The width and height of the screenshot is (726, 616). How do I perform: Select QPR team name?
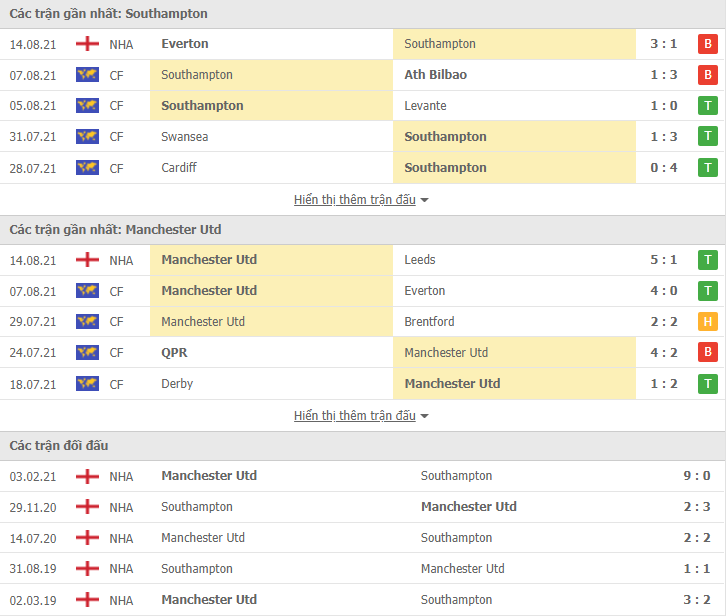(x=174, y=353)
